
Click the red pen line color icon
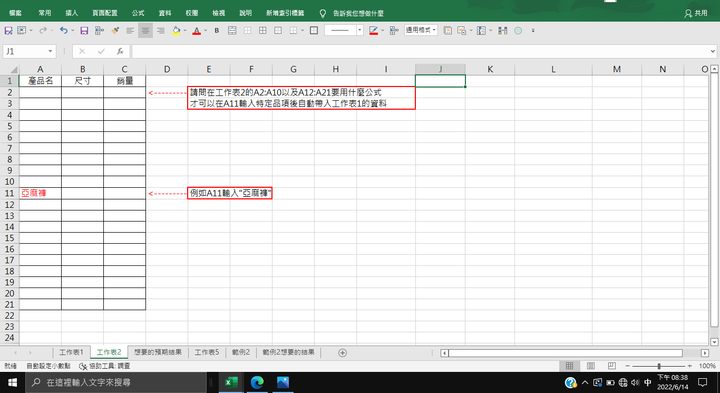(x=373, y=31)
